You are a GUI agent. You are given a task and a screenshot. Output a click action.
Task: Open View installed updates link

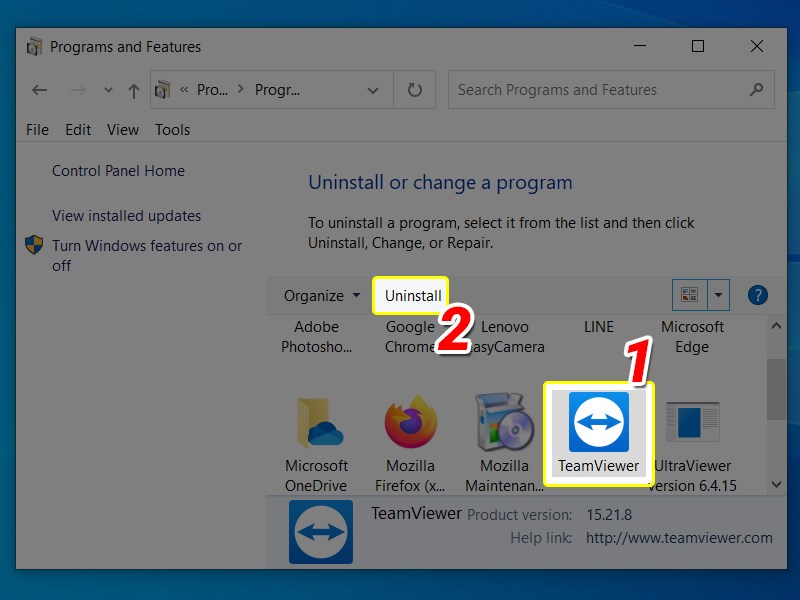127,216
